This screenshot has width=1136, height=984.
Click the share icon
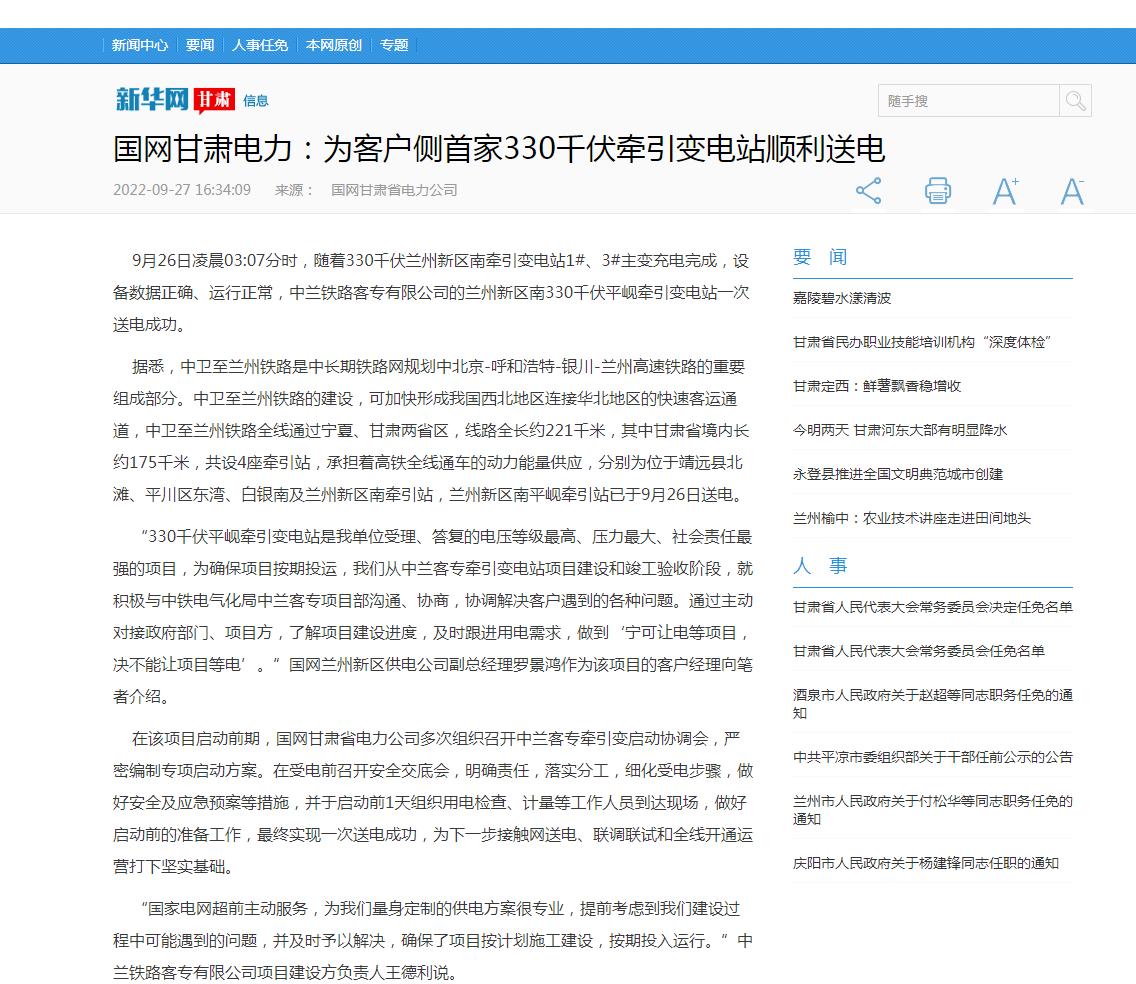868,191
